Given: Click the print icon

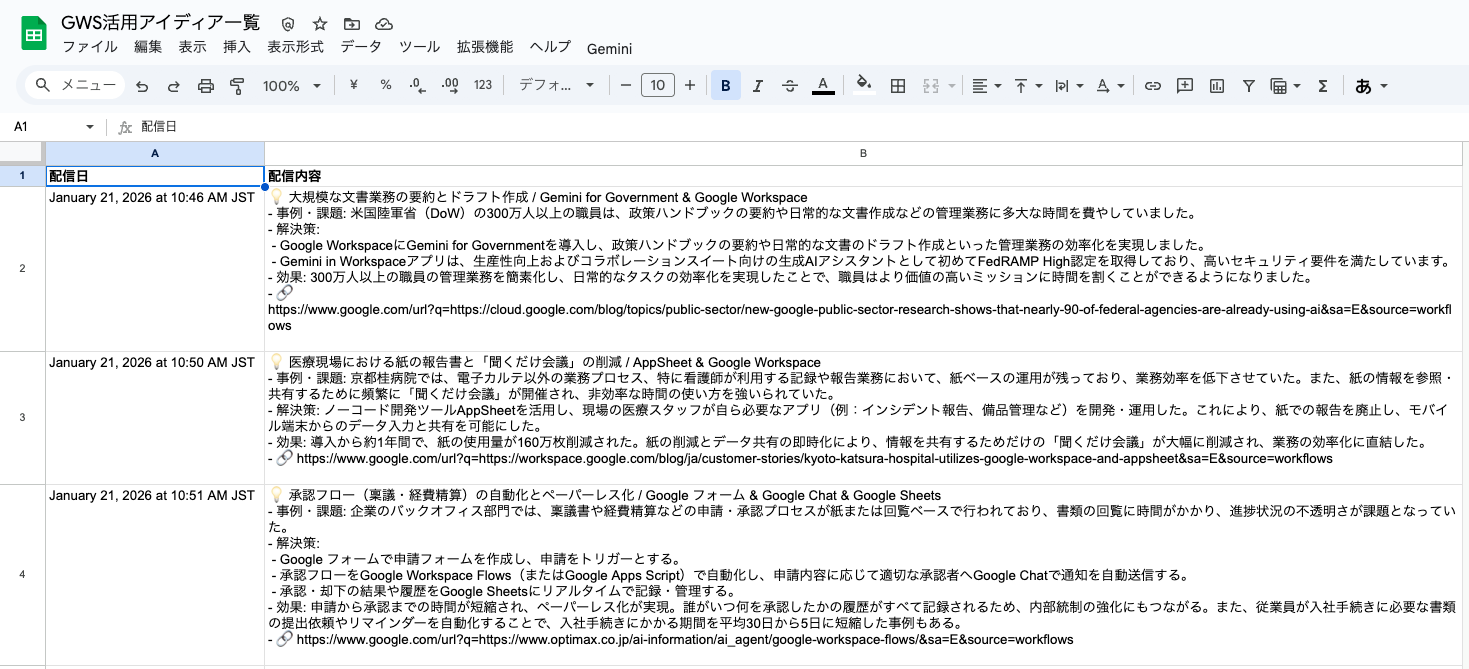Looking at the screenshot, I should (x=206, y=86).
